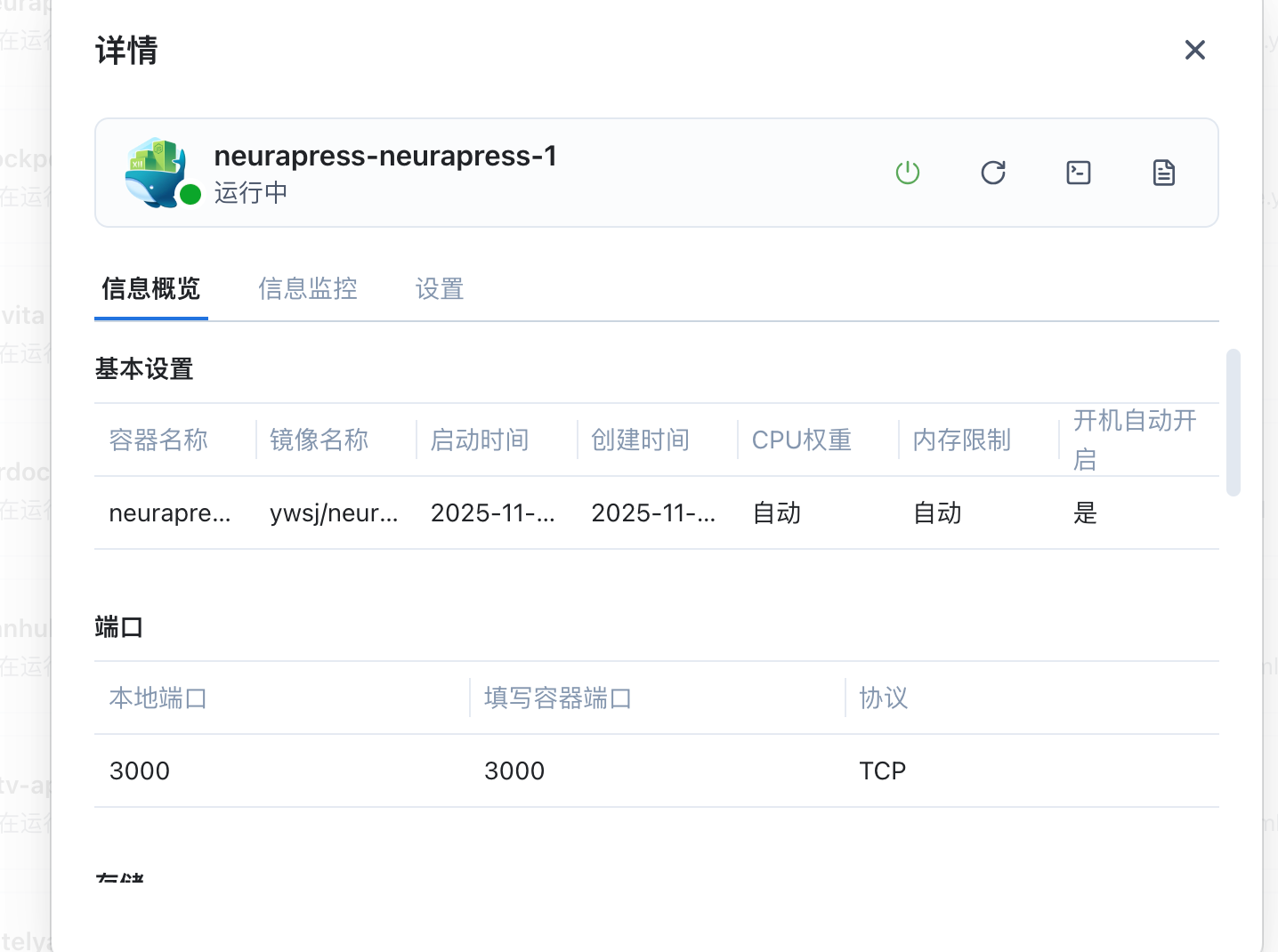Open the 设置 tab
1278x952 pixels.
click(440, 289)
